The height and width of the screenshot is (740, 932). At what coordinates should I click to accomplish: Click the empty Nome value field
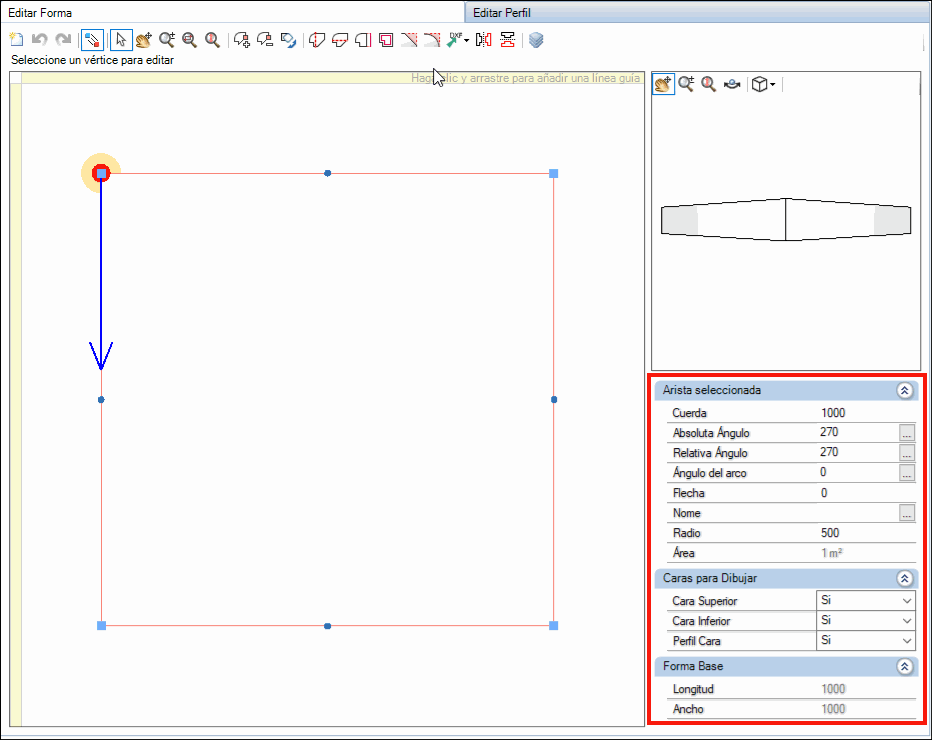857,513
